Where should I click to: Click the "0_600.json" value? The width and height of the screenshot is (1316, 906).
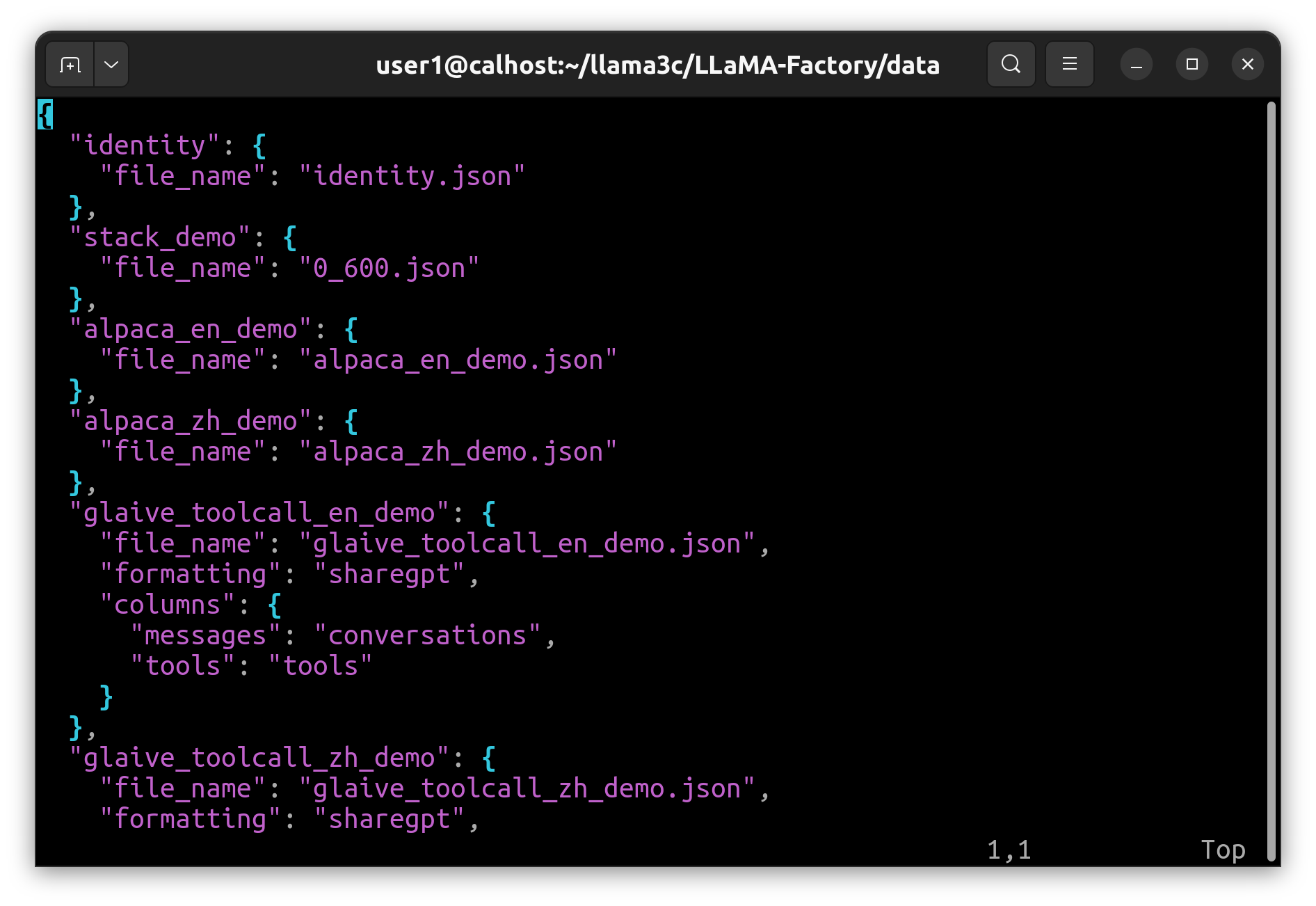(389, 268)
